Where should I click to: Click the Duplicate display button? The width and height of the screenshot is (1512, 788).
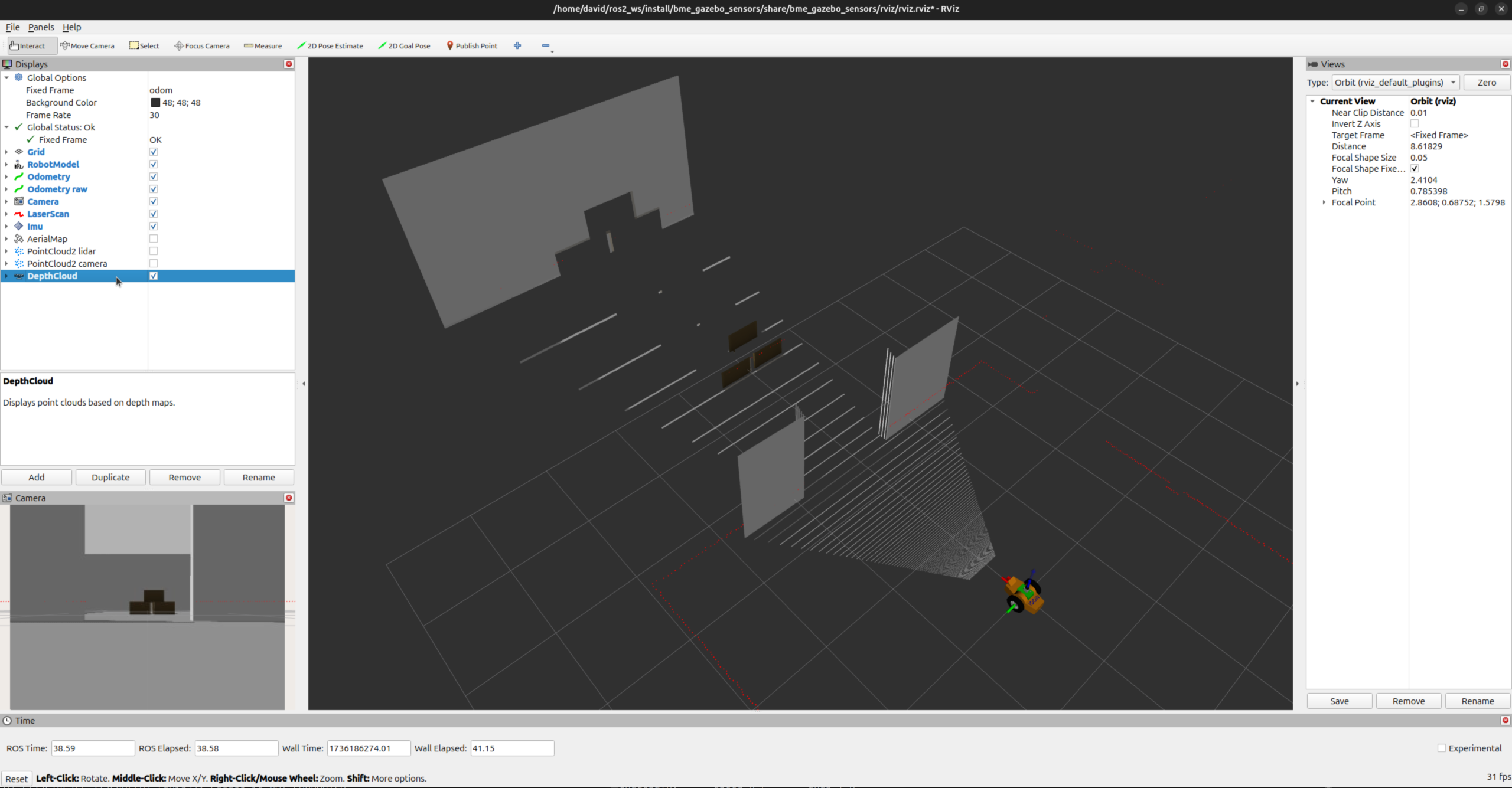(x=110, y=477)
